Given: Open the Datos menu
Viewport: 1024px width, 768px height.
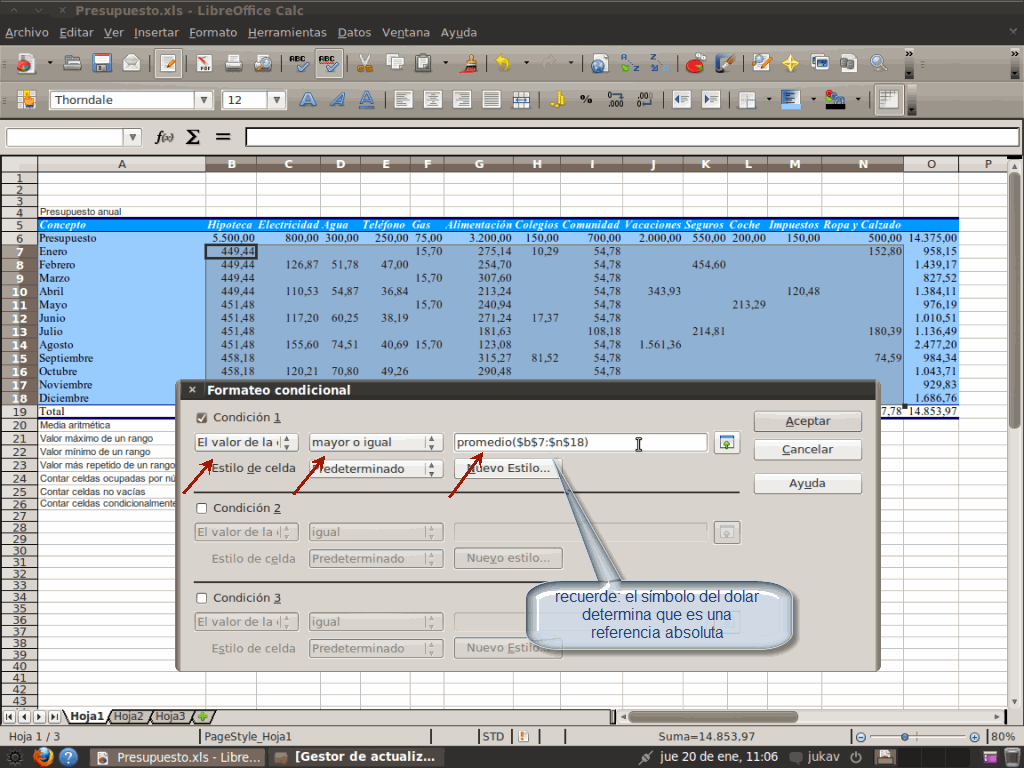Looking at the screenshot, I should pos(355,33).
